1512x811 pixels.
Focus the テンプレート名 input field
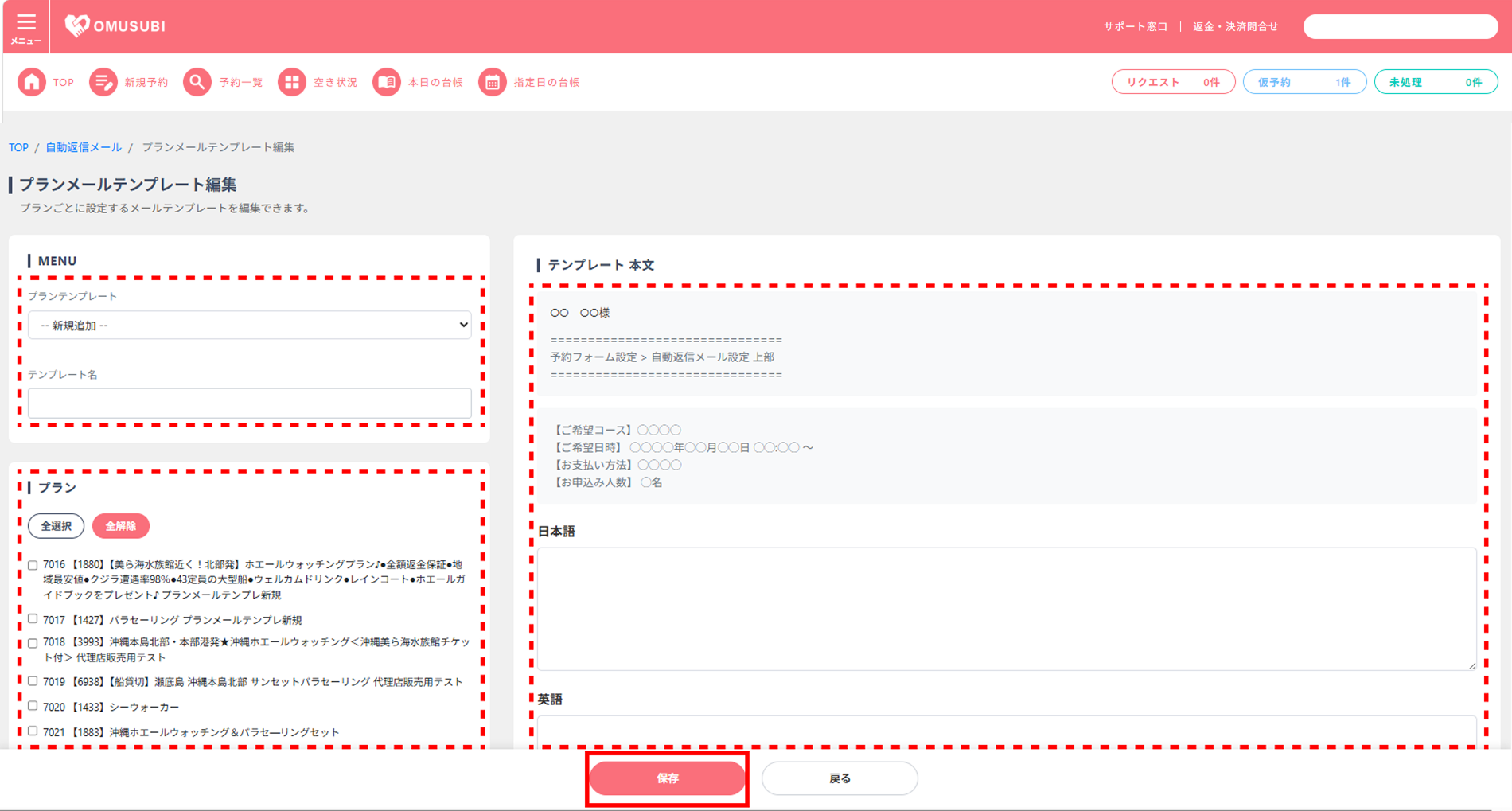pos(250,403)
